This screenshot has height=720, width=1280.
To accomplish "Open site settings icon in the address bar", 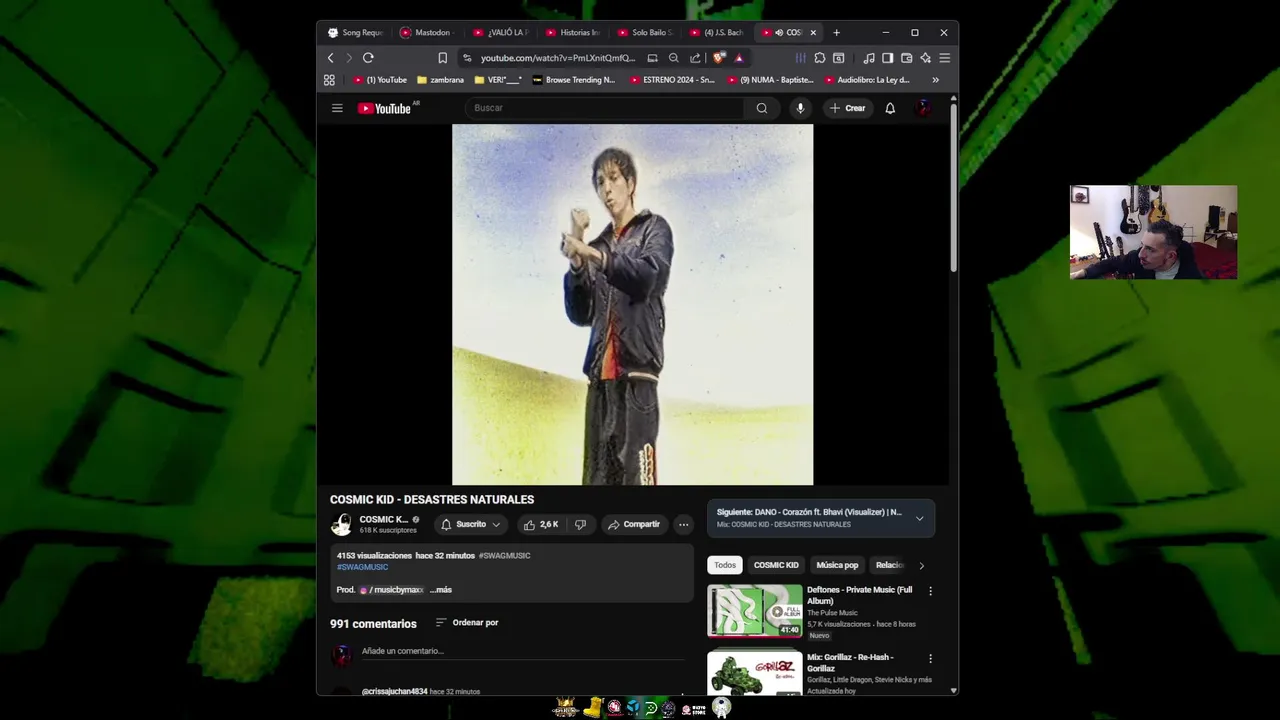I will 467,58.
